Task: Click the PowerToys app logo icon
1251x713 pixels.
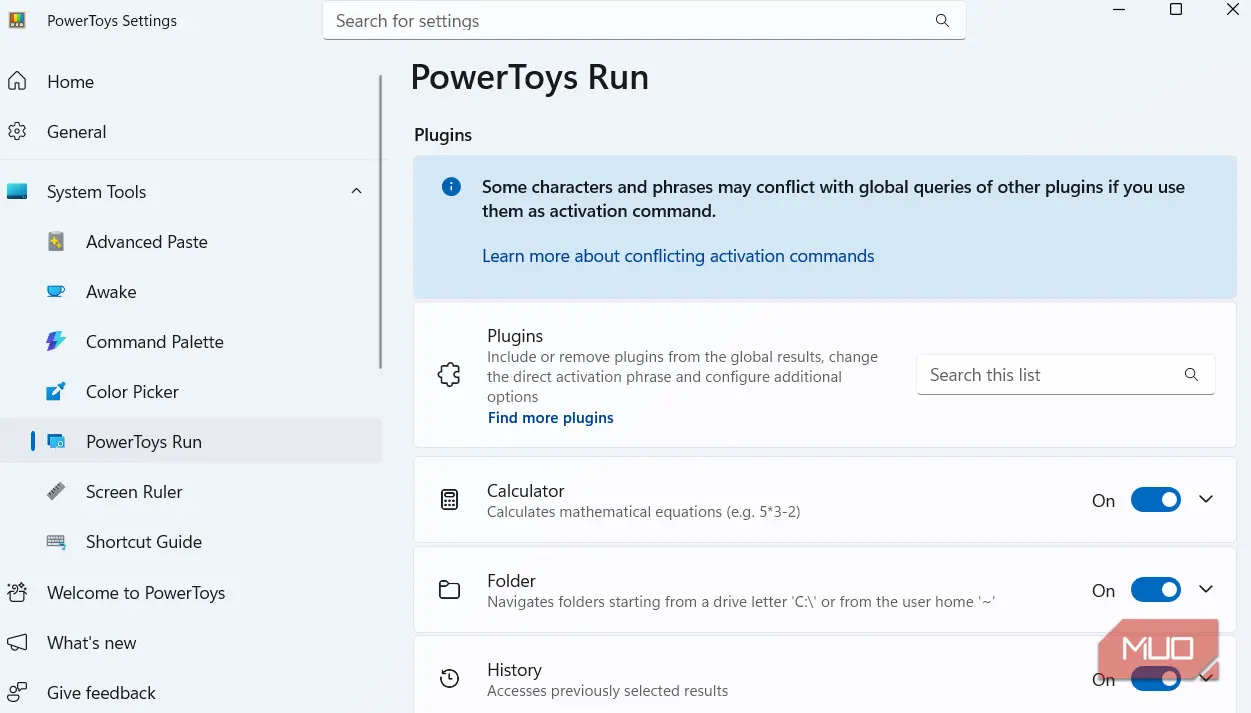Action: [x=17, y=21]
